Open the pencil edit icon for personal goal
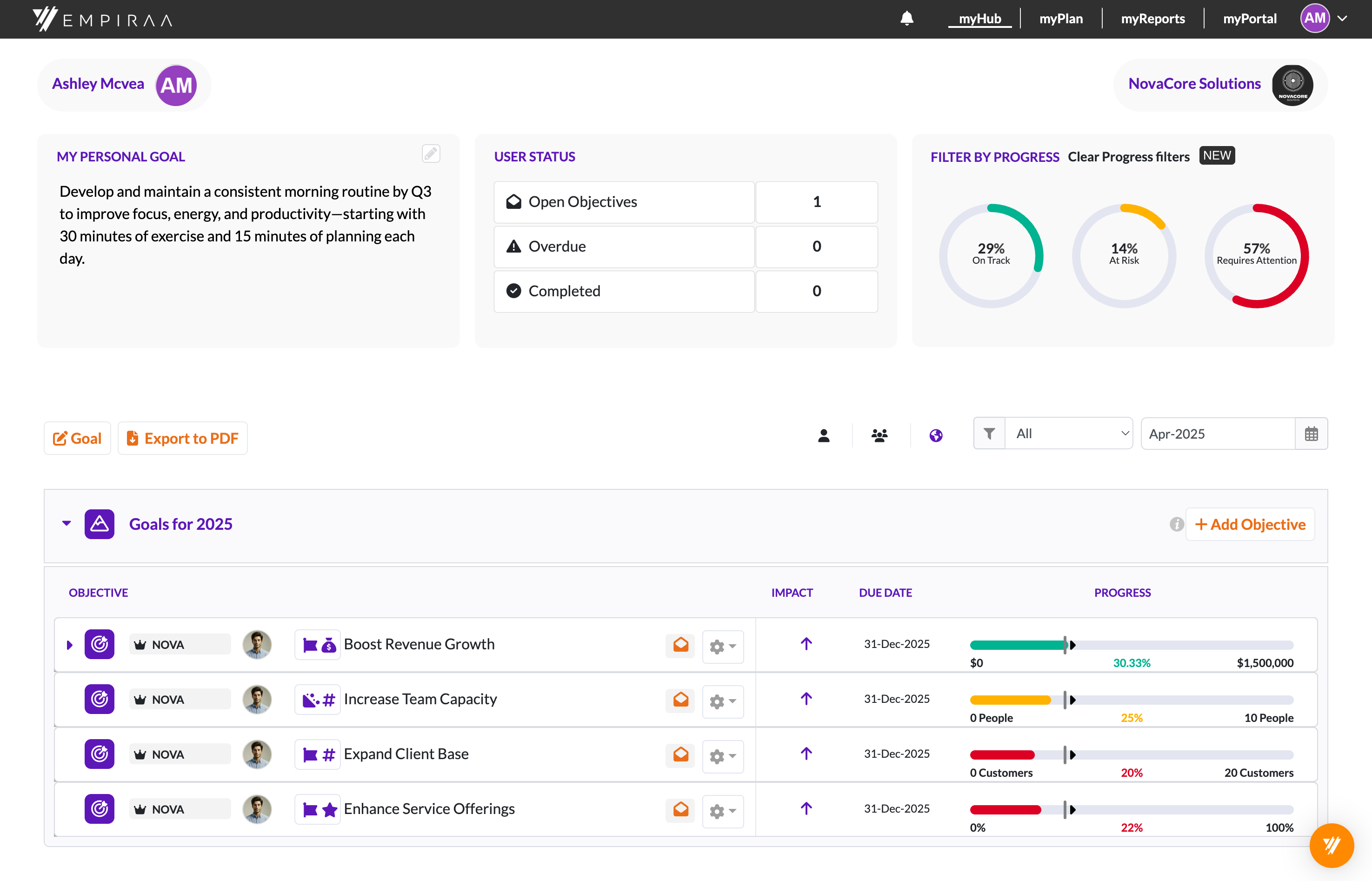This screenshot has width=1372, height=881. [431, 154]
